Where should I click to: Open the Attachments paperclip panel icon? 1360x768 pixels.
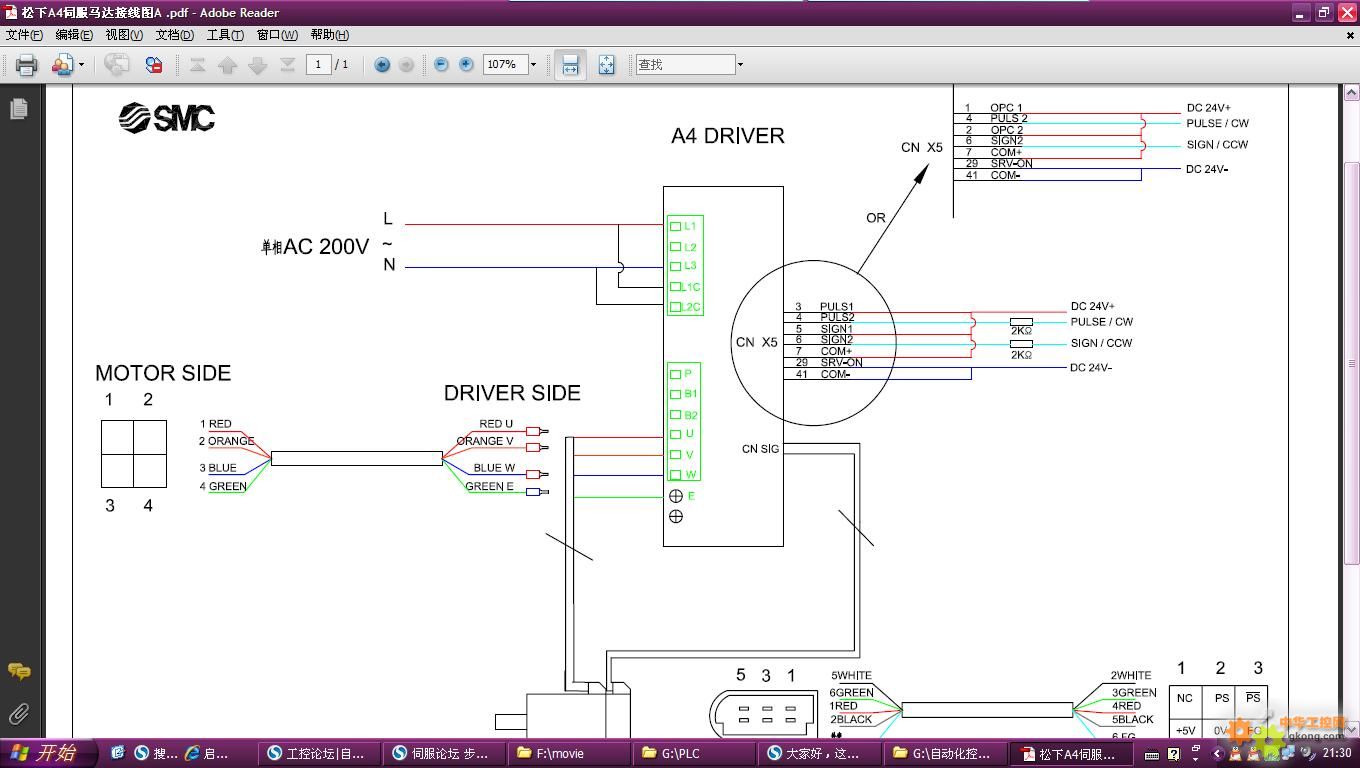pyautogui.click(x=19, y=714)
